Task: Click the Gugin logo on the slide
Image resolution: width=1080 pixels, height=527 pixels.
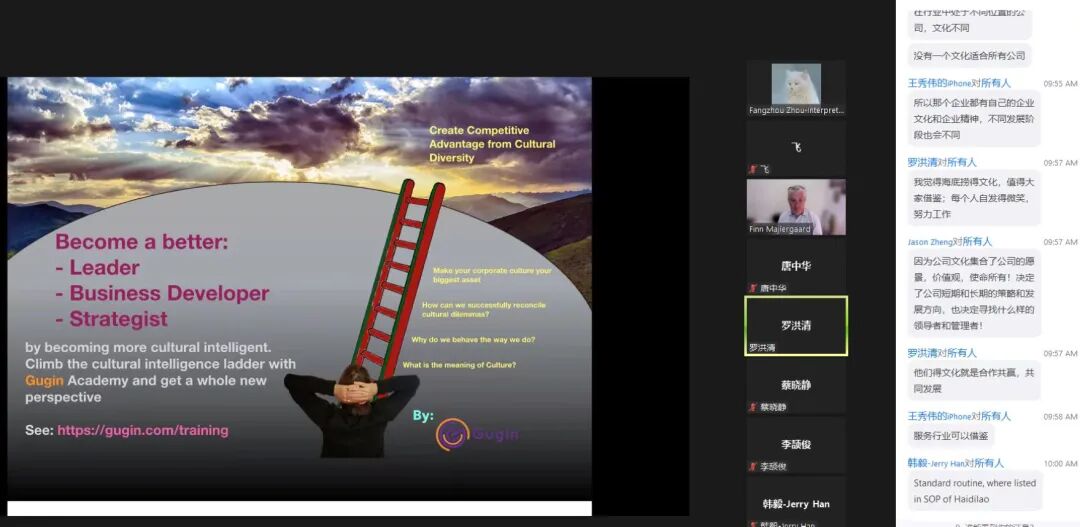Action: (477, 434)
